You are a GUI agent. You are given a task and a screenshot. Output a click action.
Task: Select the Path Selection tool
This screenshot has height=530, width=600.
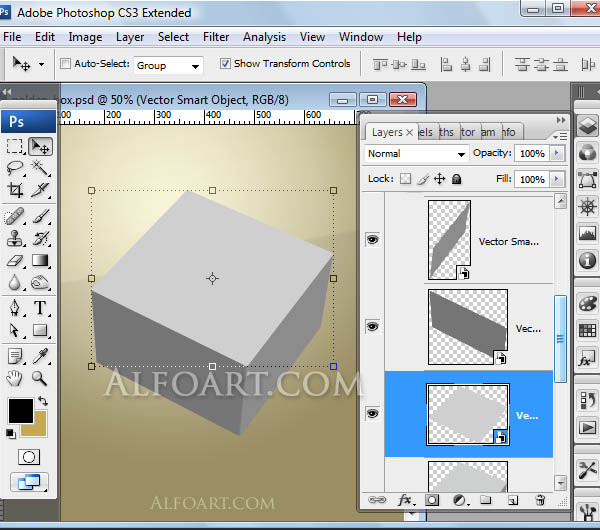tap(15, 330)
